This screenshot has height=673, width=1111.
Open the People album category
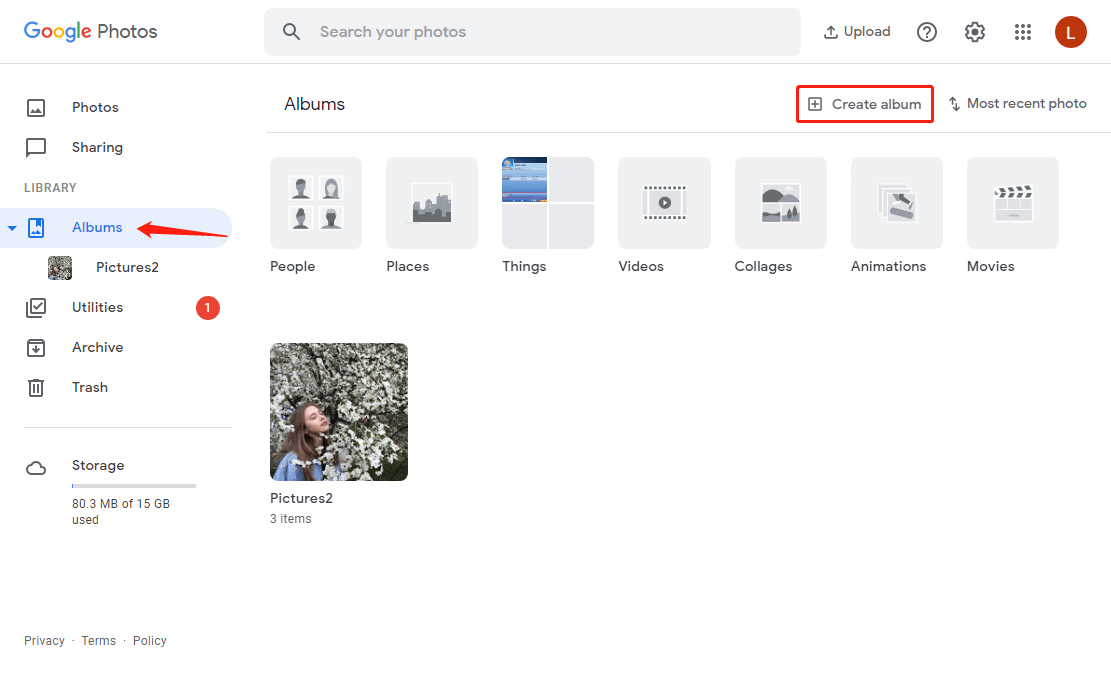316,203
